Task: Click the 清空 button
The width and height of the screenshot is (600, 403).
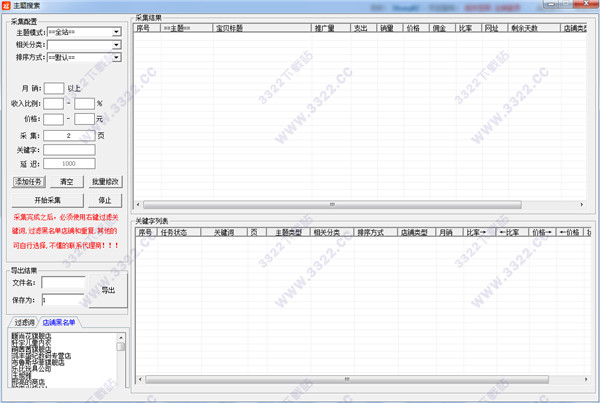Action: coord(67,182)
